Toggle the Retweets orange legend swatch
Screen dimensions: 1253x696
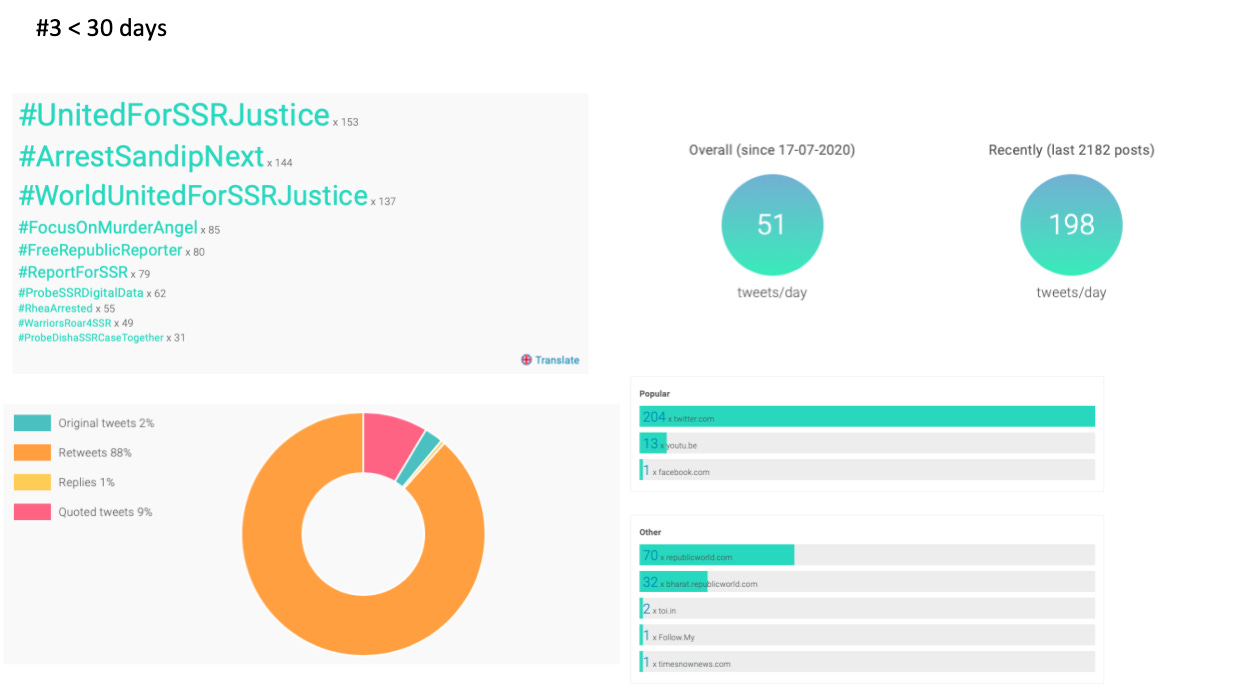point(32,453)
